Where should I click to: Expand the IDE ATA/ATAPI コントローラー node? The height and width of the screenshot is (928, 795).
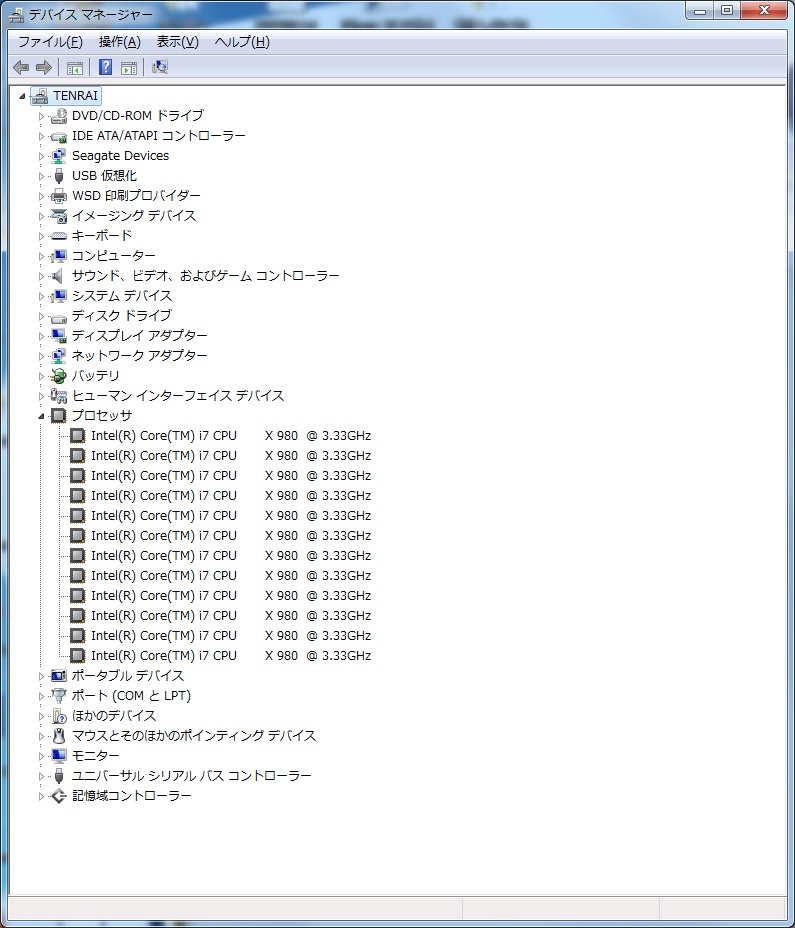41,136
